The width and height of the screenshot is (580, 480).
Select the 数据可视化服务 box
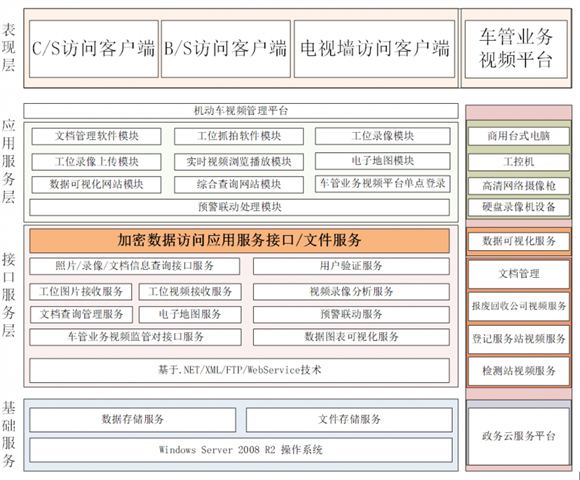tap(519, 241)
